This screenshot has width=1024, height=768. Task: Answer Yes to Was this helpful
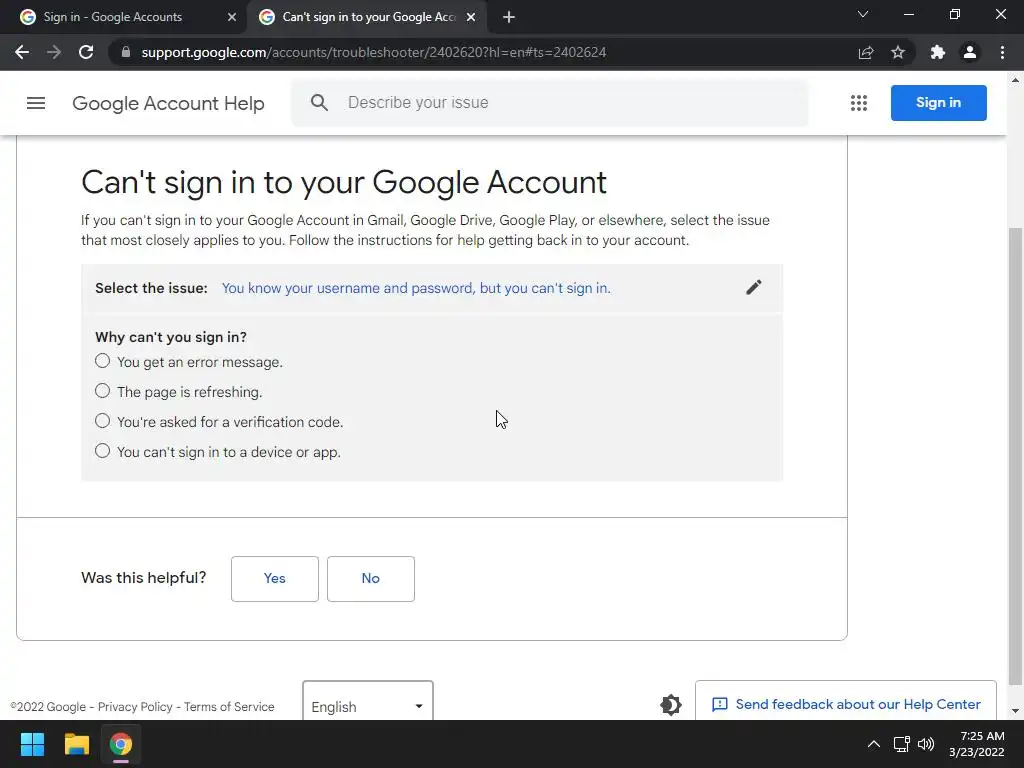tap(275, 579)
